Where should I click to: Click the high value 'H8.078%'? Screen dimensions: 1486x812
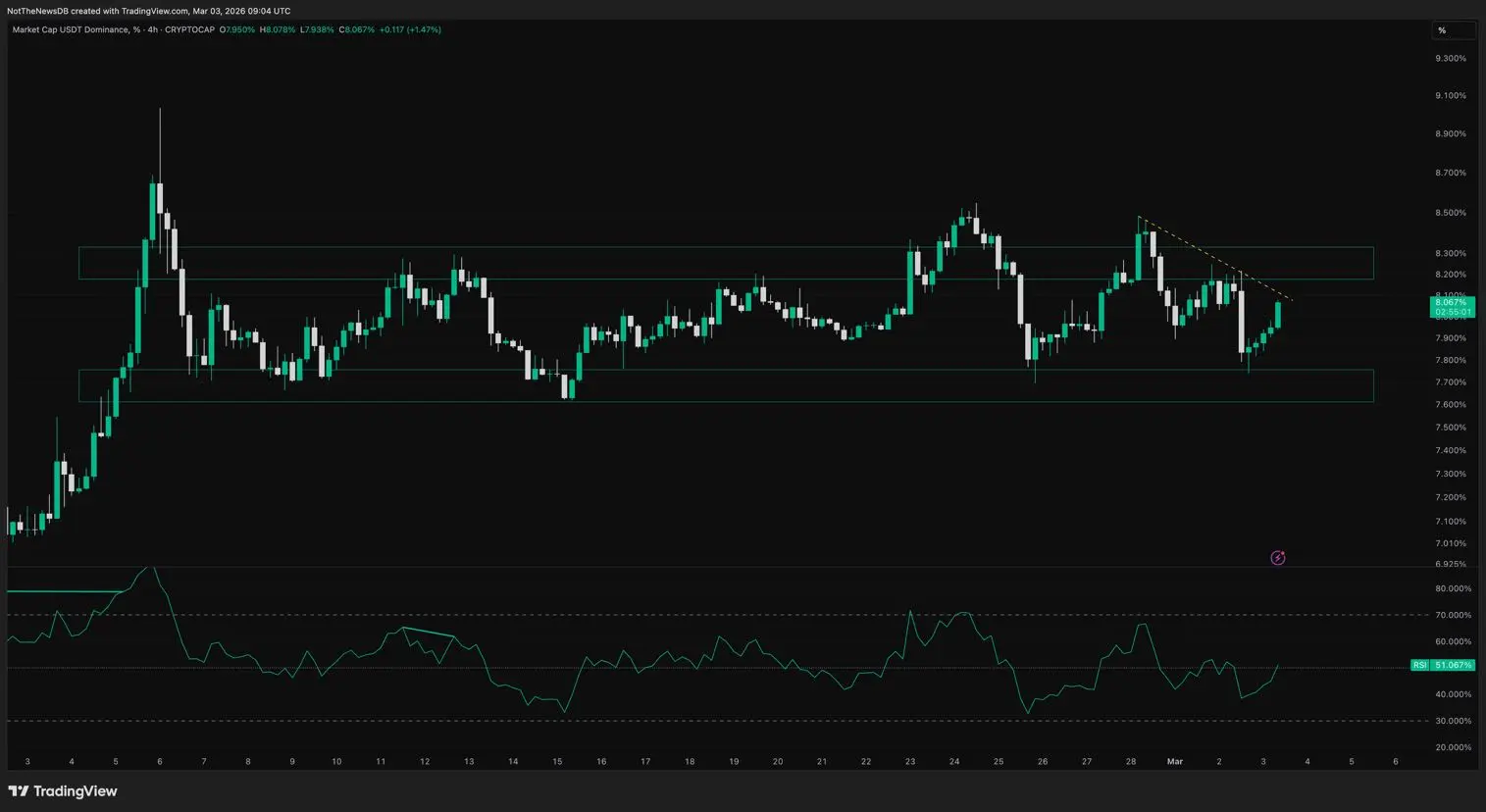pyautogui.click(x=278, y=29)
